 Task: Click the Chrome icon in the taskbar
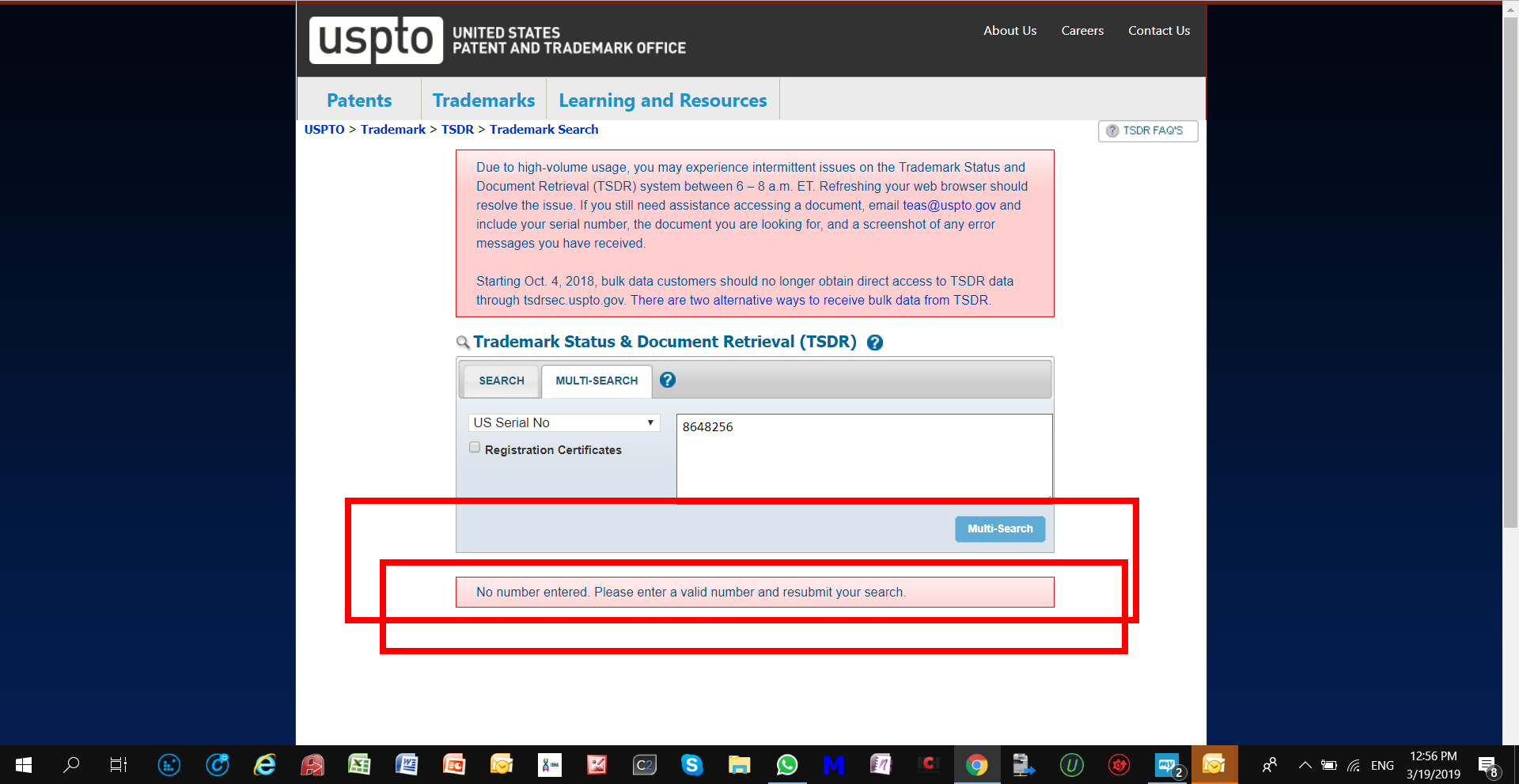pos(976,765)
